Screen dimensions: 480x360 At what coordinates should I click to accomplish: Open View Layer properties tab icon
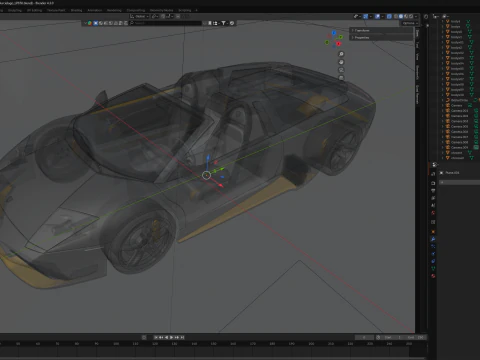pyautogui.click(x=433, y=198)
